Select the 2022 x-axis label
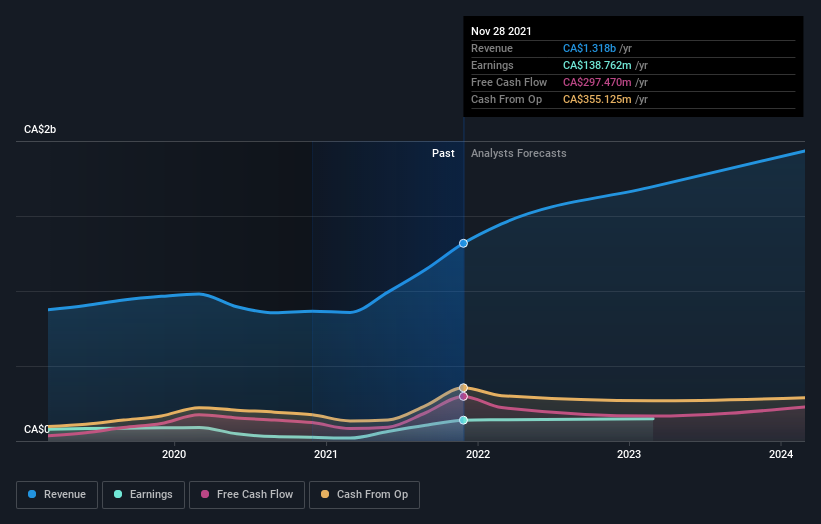 [478, 454]
